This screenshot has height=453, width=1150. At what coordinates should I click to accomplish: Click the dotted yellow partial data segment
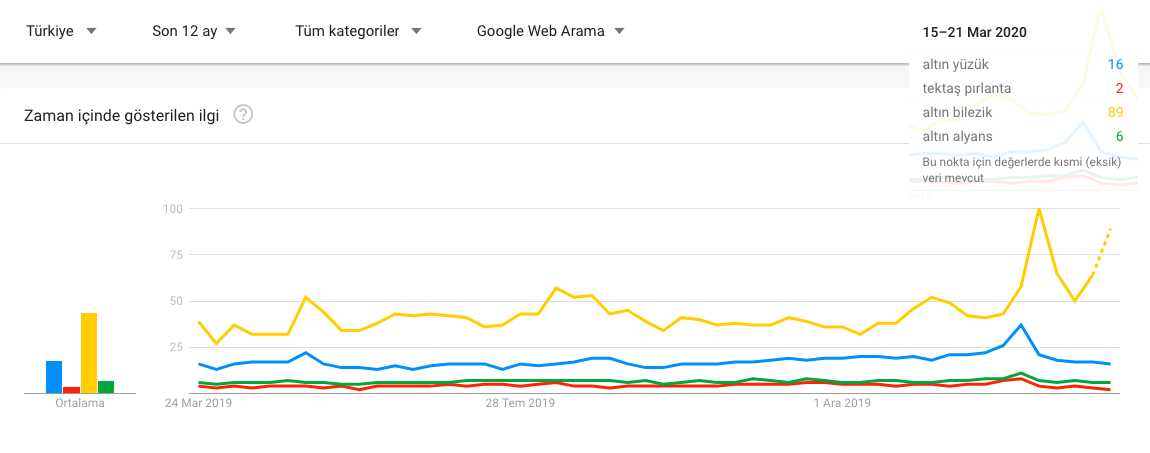click(1102, 251)
